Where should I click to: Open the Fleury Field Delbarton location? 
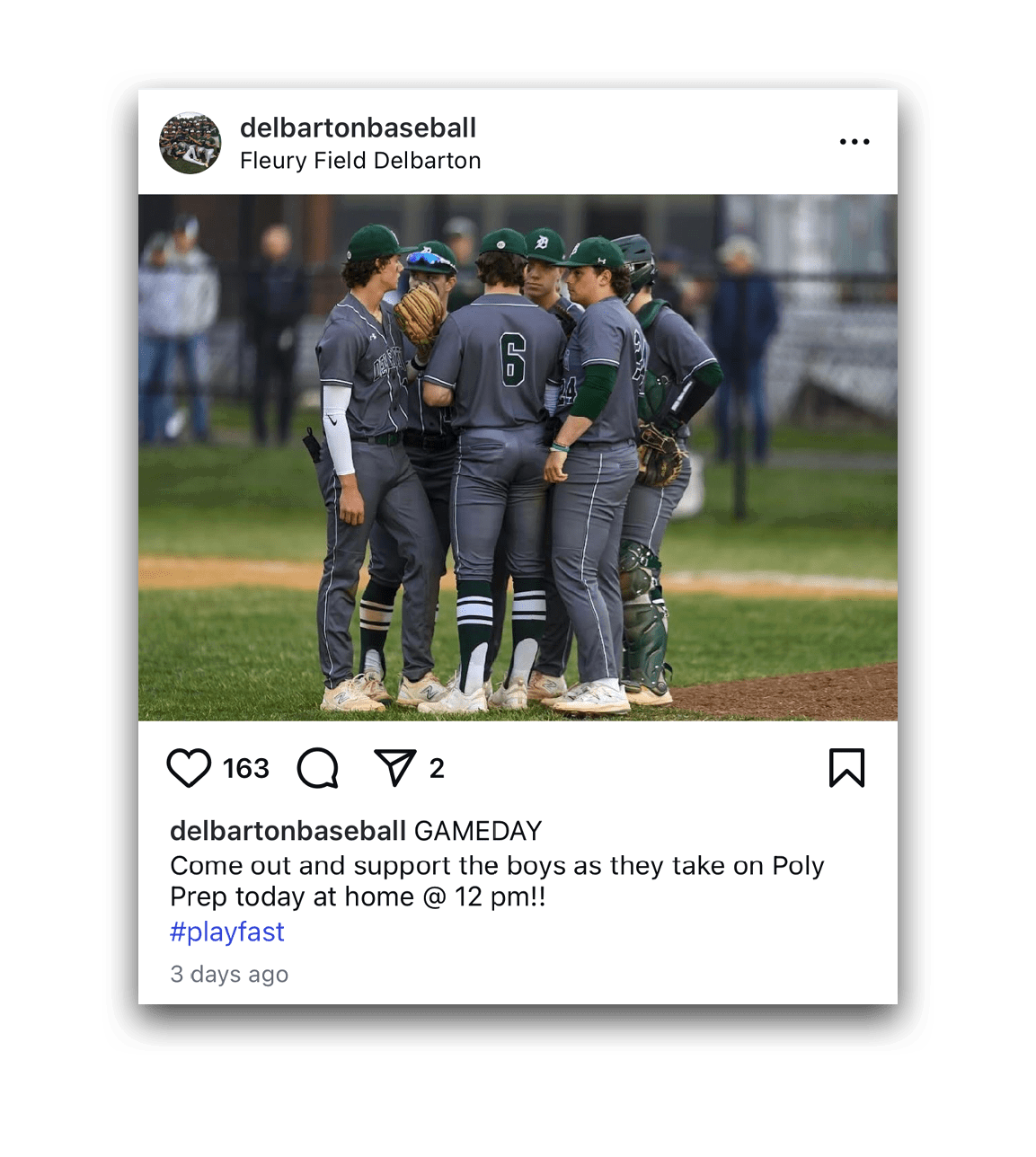pos(360,161)
